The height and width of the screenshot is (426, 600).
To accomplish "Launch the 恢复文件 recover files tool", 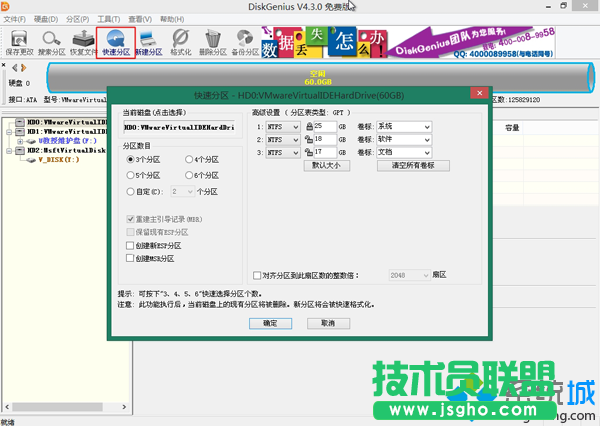I will 83,42.
